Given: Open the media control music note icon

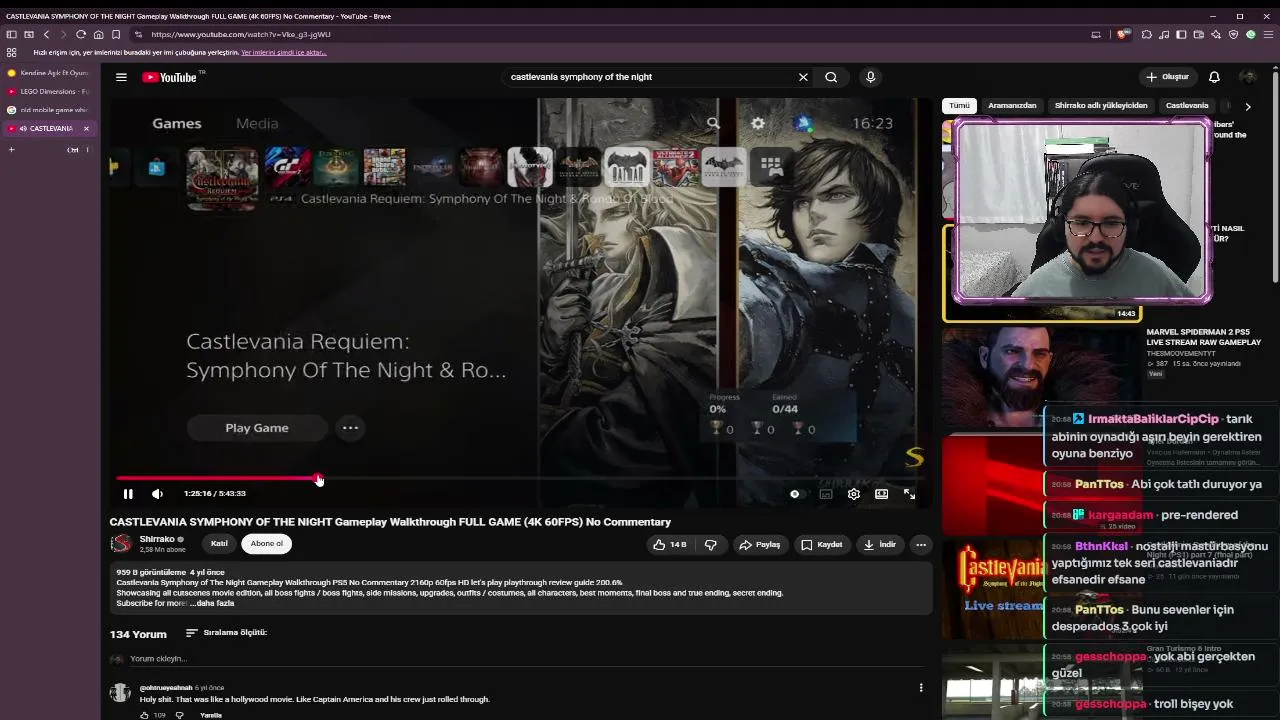Looking at the screenshot, I should [x=1164, y=34].
